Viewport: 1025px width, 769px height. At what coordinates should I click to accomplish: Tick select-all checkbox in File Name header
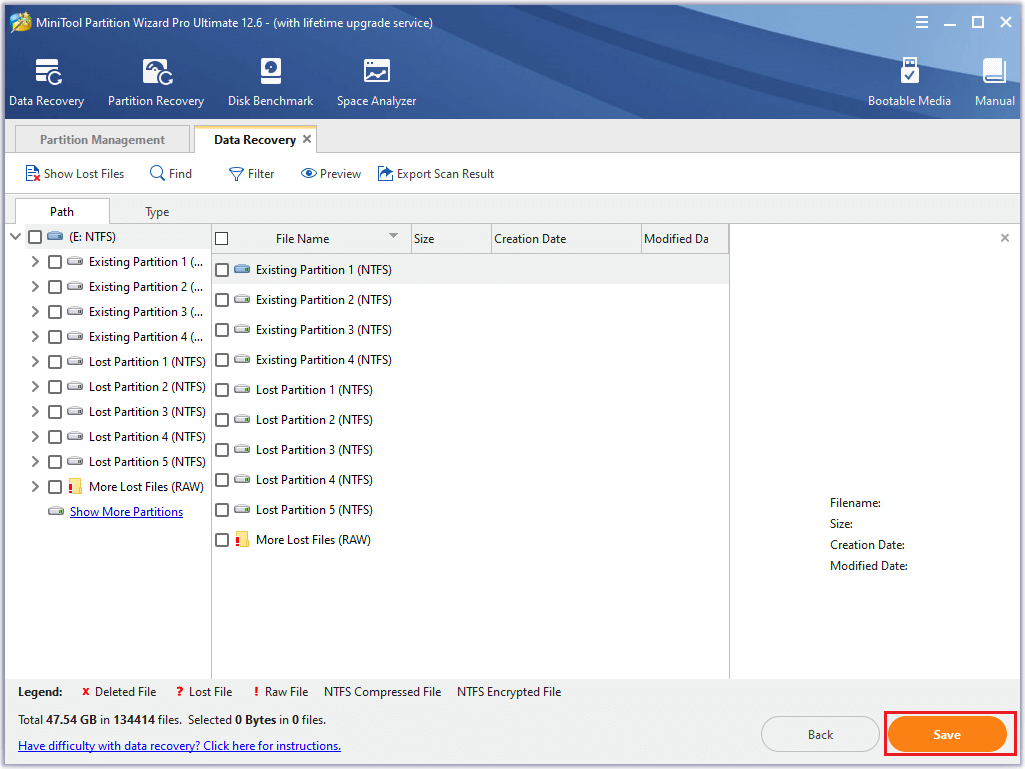222,239
